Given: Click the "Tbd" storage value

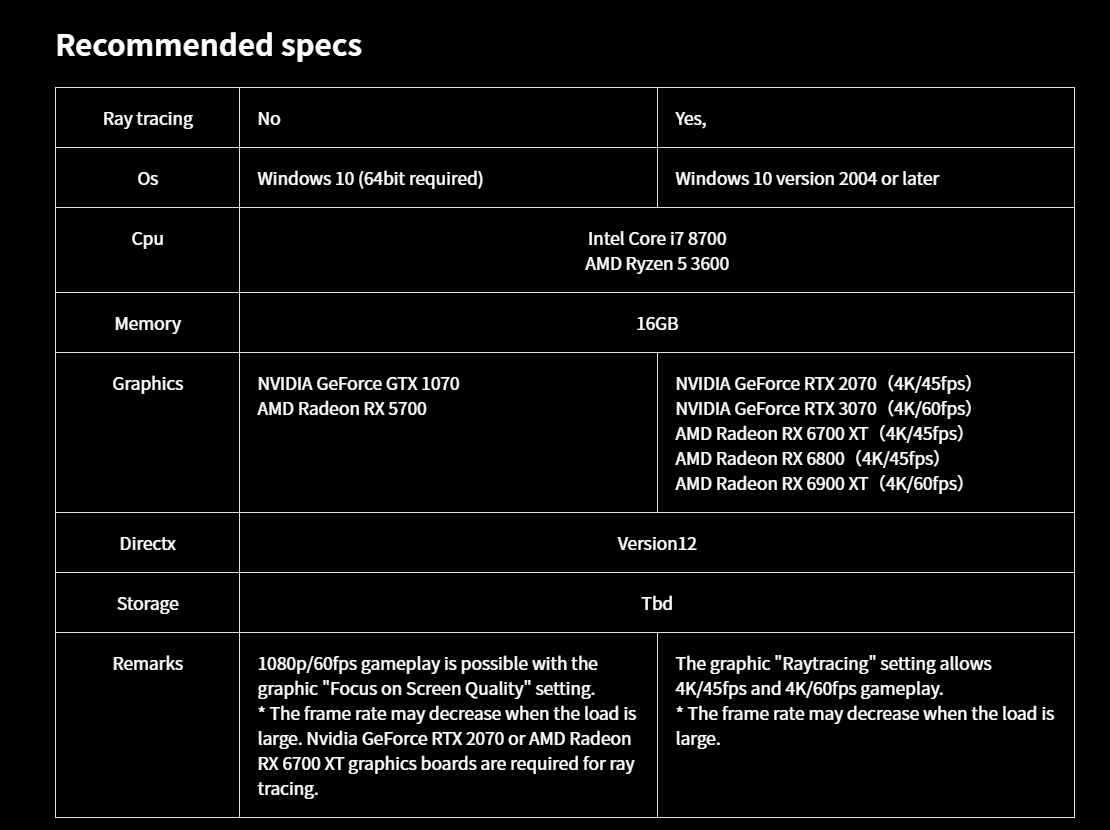Looking at the screenshot, I should pos(657,604).
